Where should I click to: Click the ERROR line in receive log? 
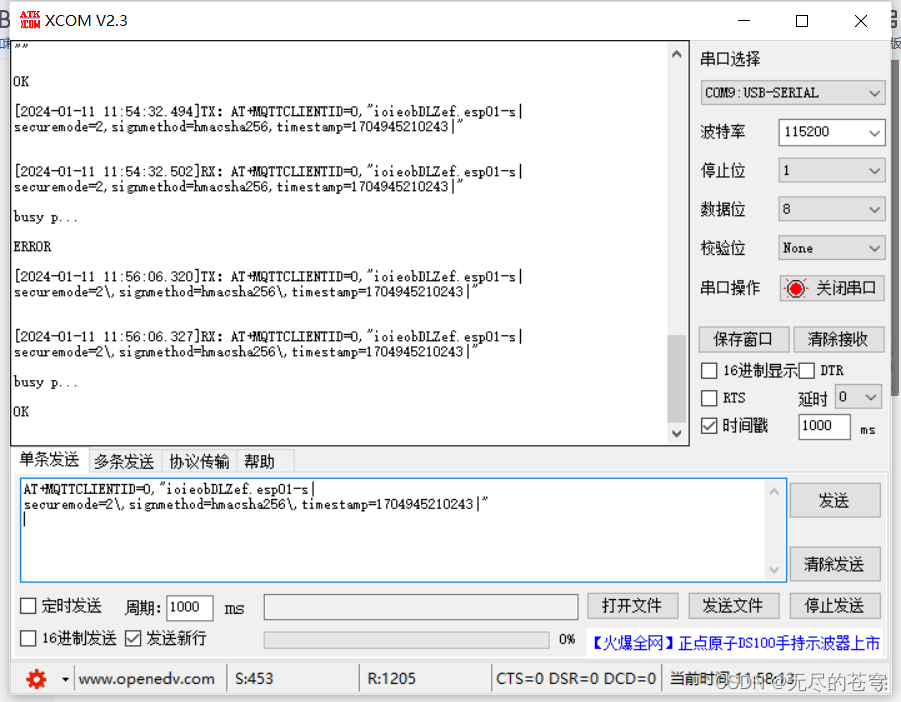pyautogui.click(x=33, y=246)
